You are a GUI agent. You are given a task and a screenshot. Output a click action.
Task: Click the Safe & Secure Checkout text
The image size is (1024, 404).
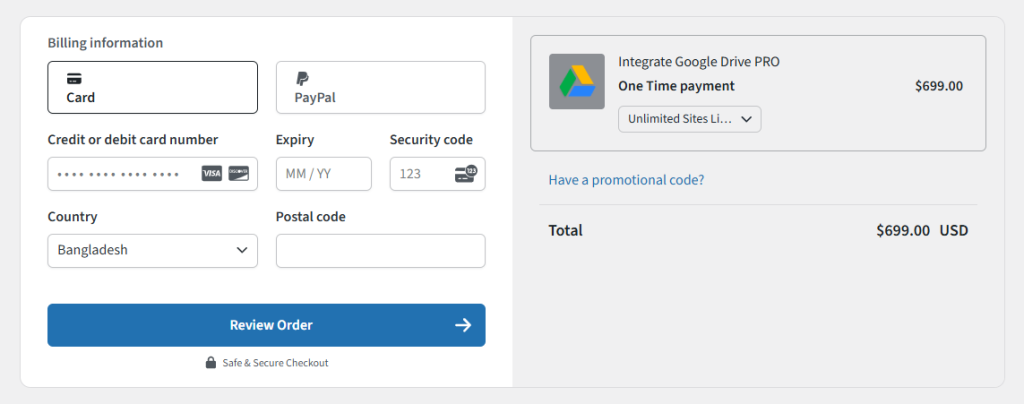tap(276, 363)
